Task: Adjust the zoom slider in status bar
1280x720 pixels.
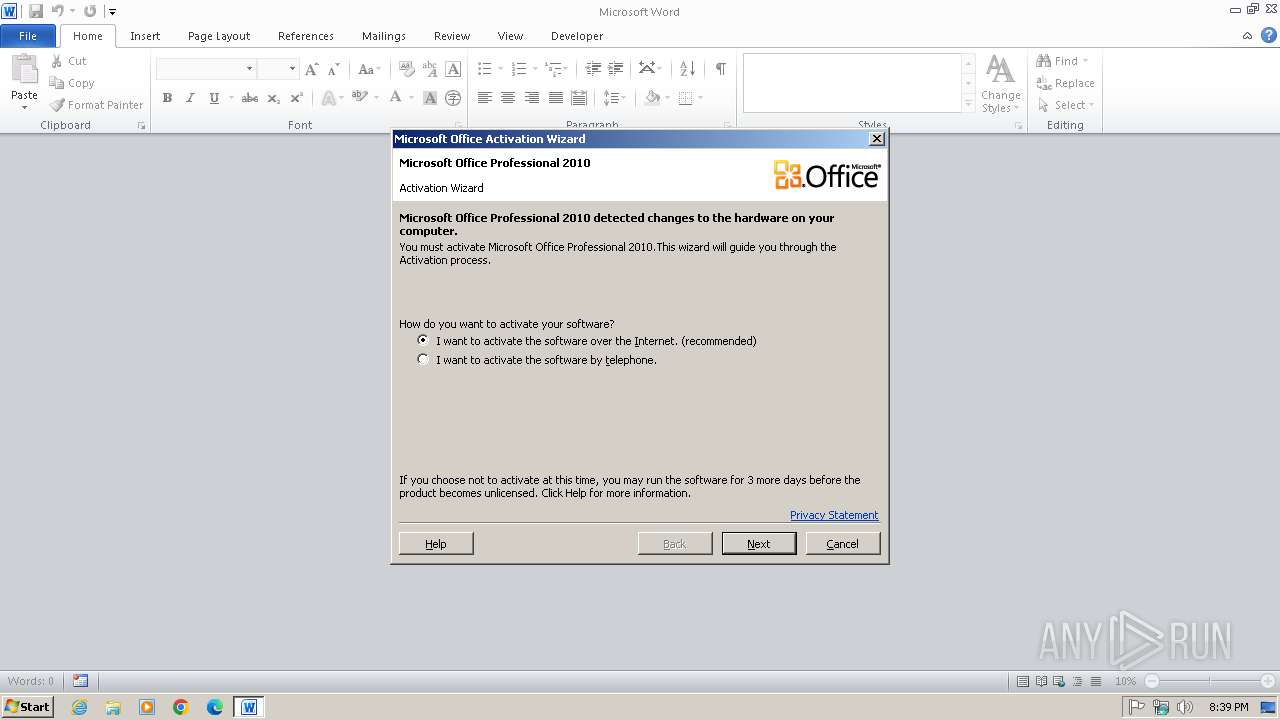Action: pyautogui.click(x=1210, y=681)
